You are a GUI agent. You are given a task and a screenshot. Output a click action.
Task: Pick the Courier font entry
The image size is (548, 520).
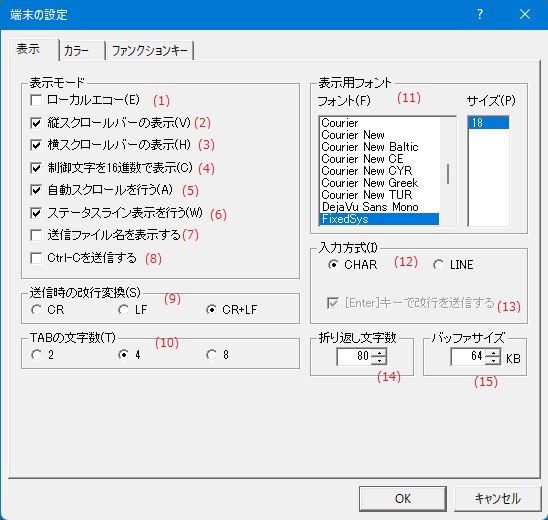tap(379, 123)
